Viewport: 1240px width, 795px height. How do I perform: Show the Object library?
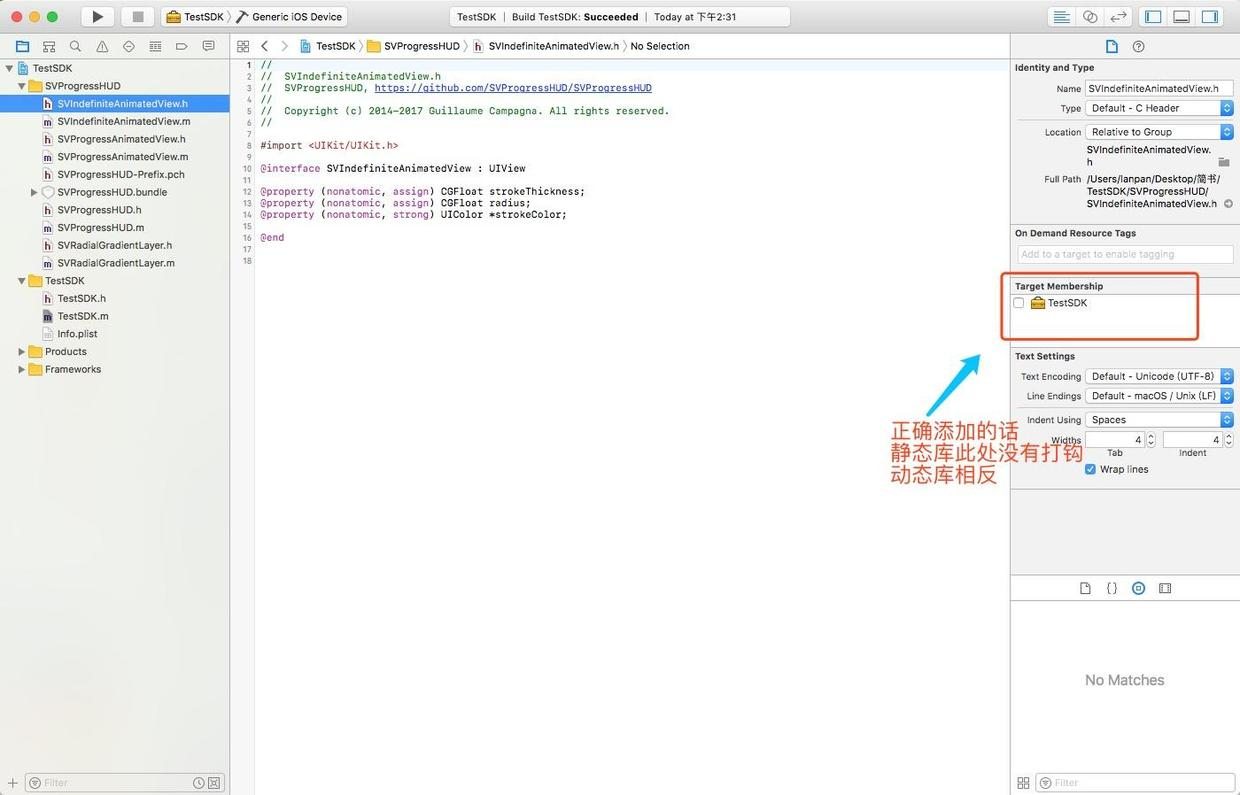click(x=1138, y=588)
